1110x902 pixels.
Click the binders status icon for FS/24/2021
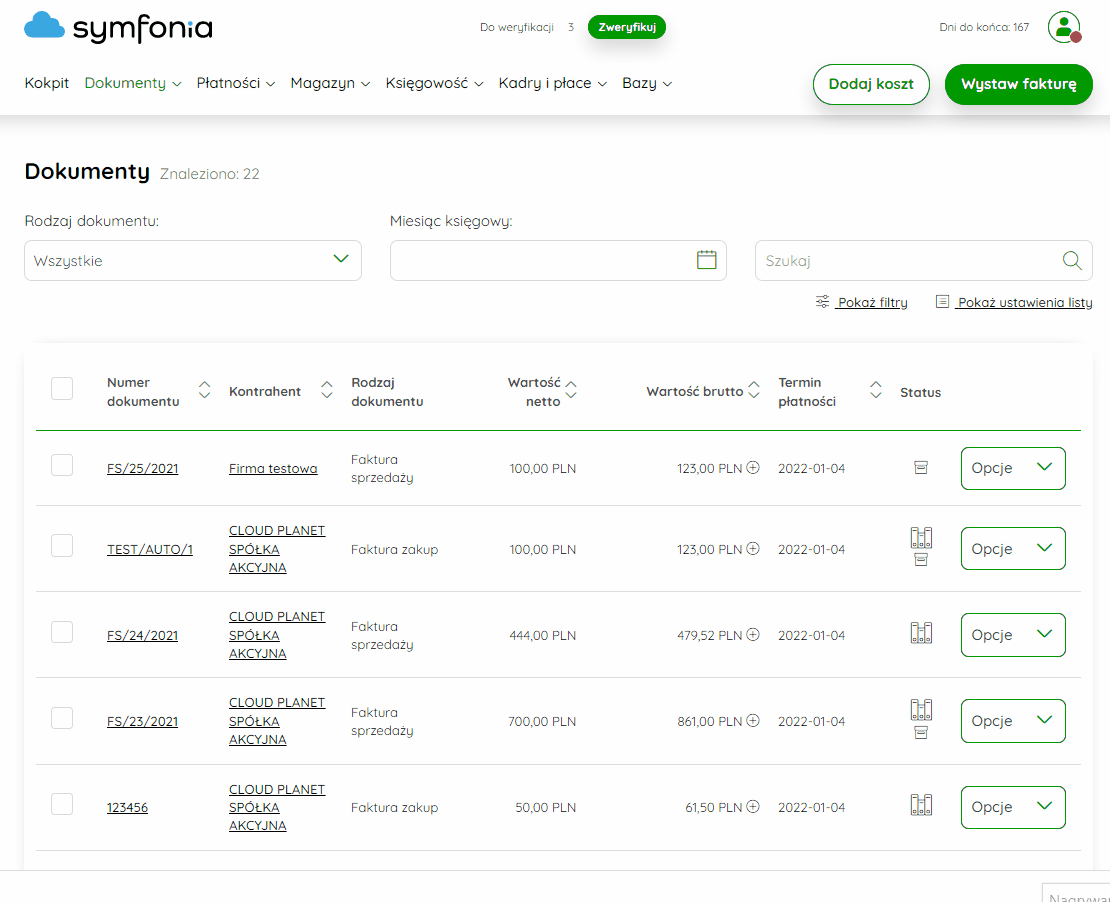[x=920, y=632]
